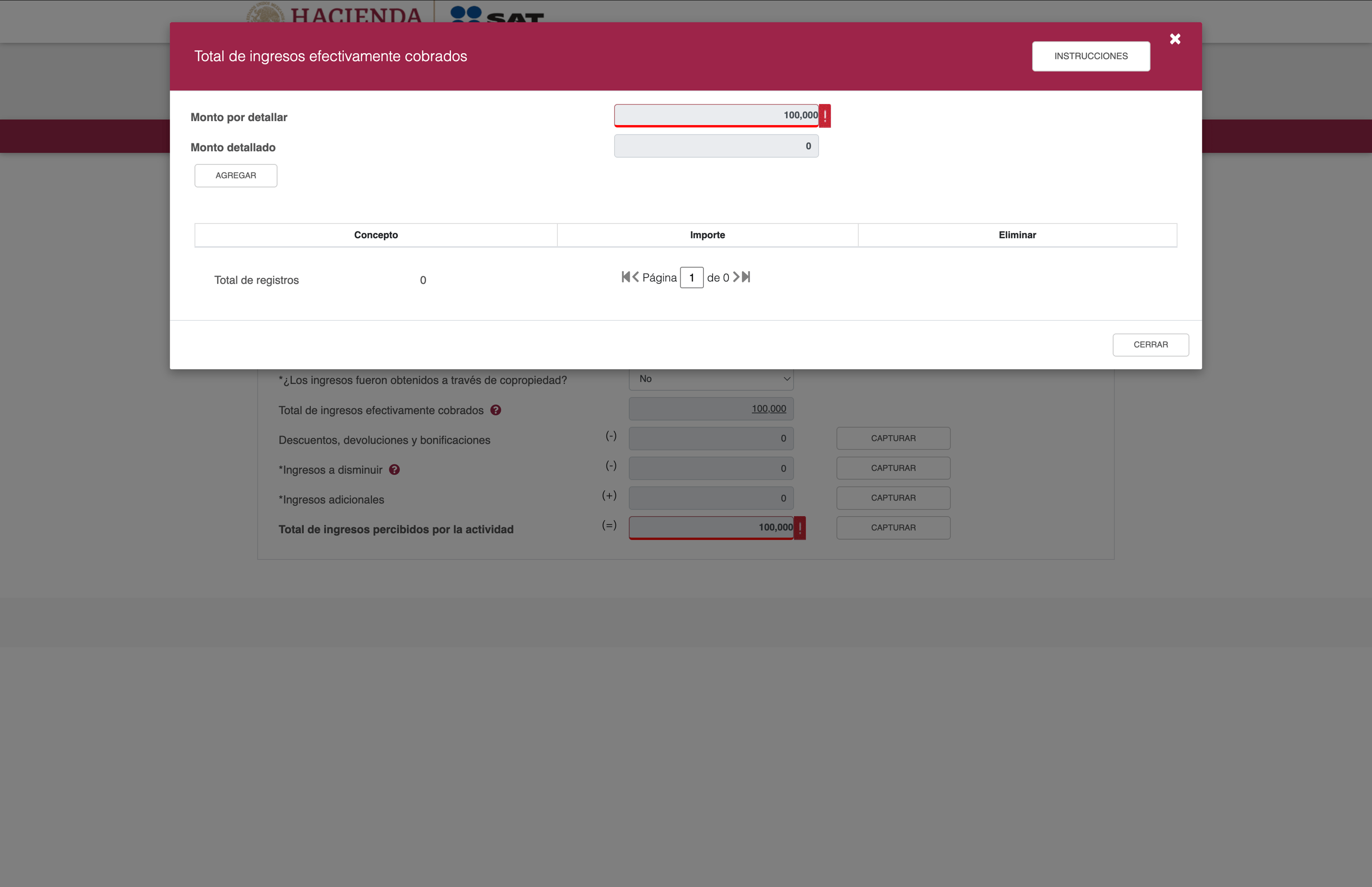Click CAPTURAR for Ingresos adicionales
The width and height of the screenshot is (1372, 887).
click(893, 498)
